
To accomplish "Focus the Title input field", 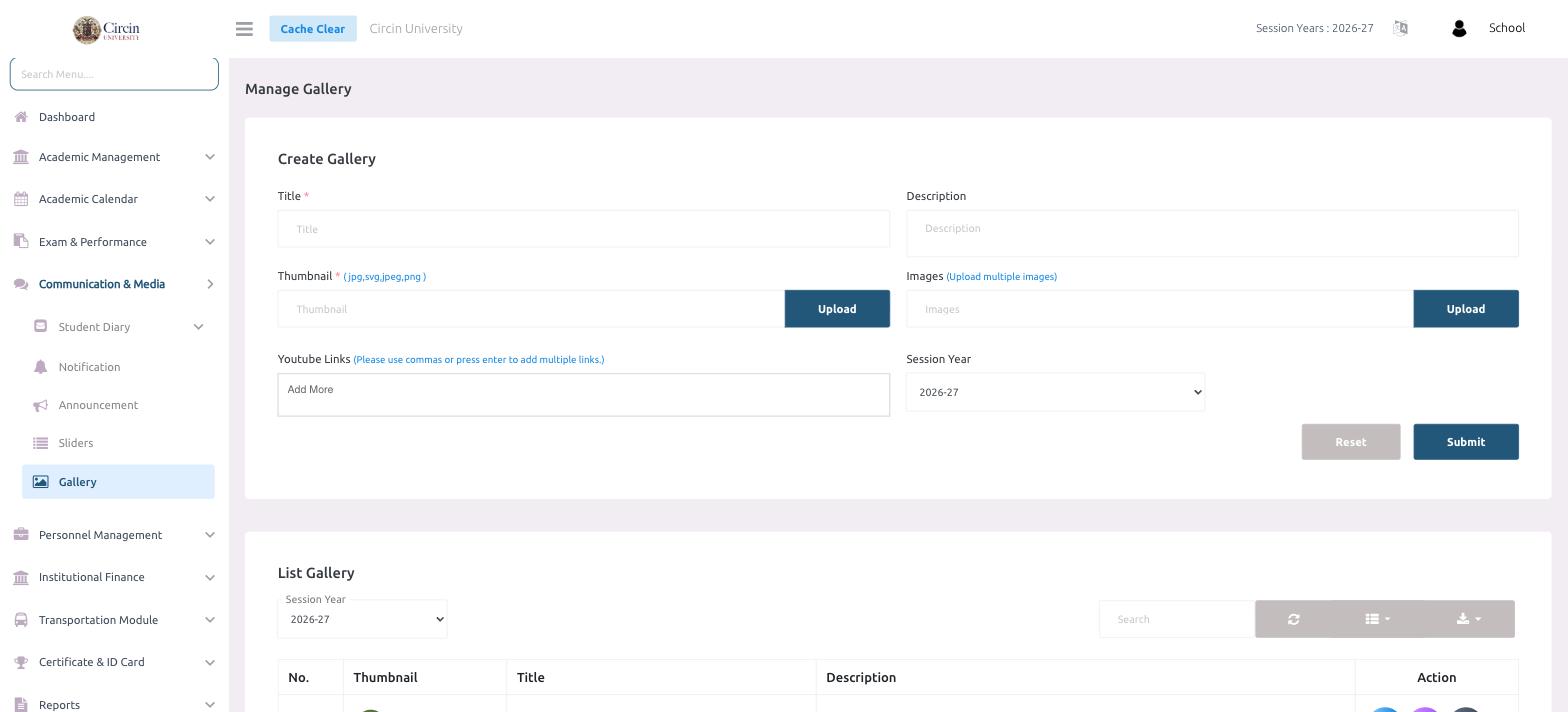I will (584, 229).
